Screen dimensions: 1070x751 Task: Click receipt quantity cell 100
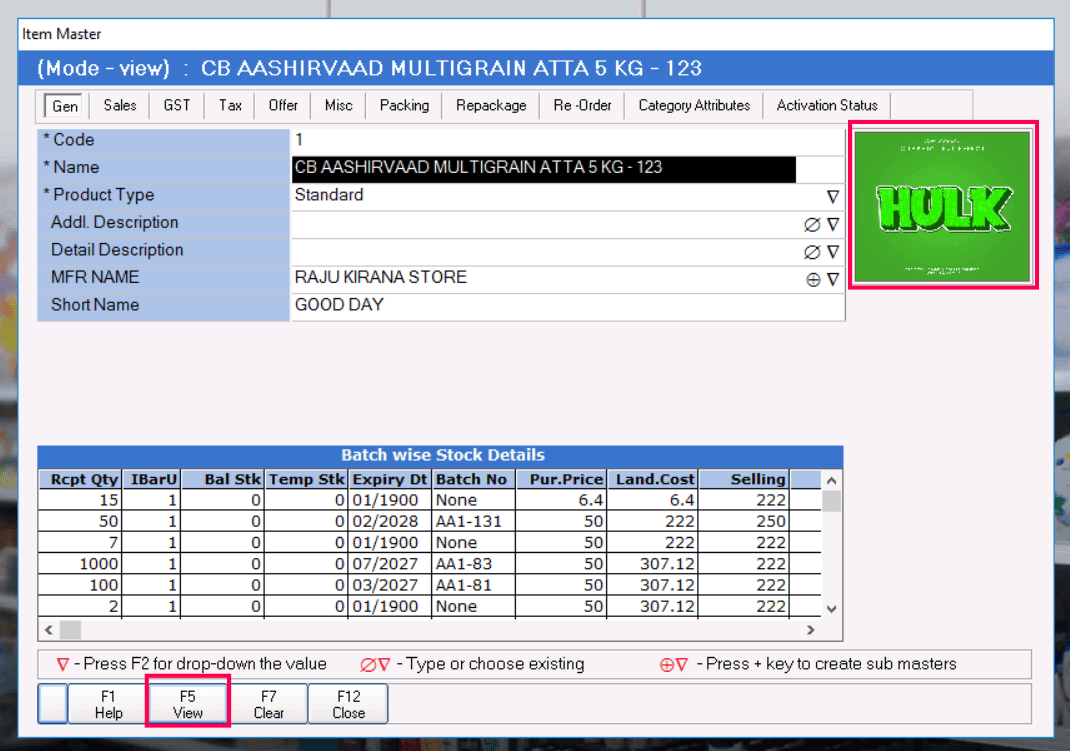(x=81, y=585)
